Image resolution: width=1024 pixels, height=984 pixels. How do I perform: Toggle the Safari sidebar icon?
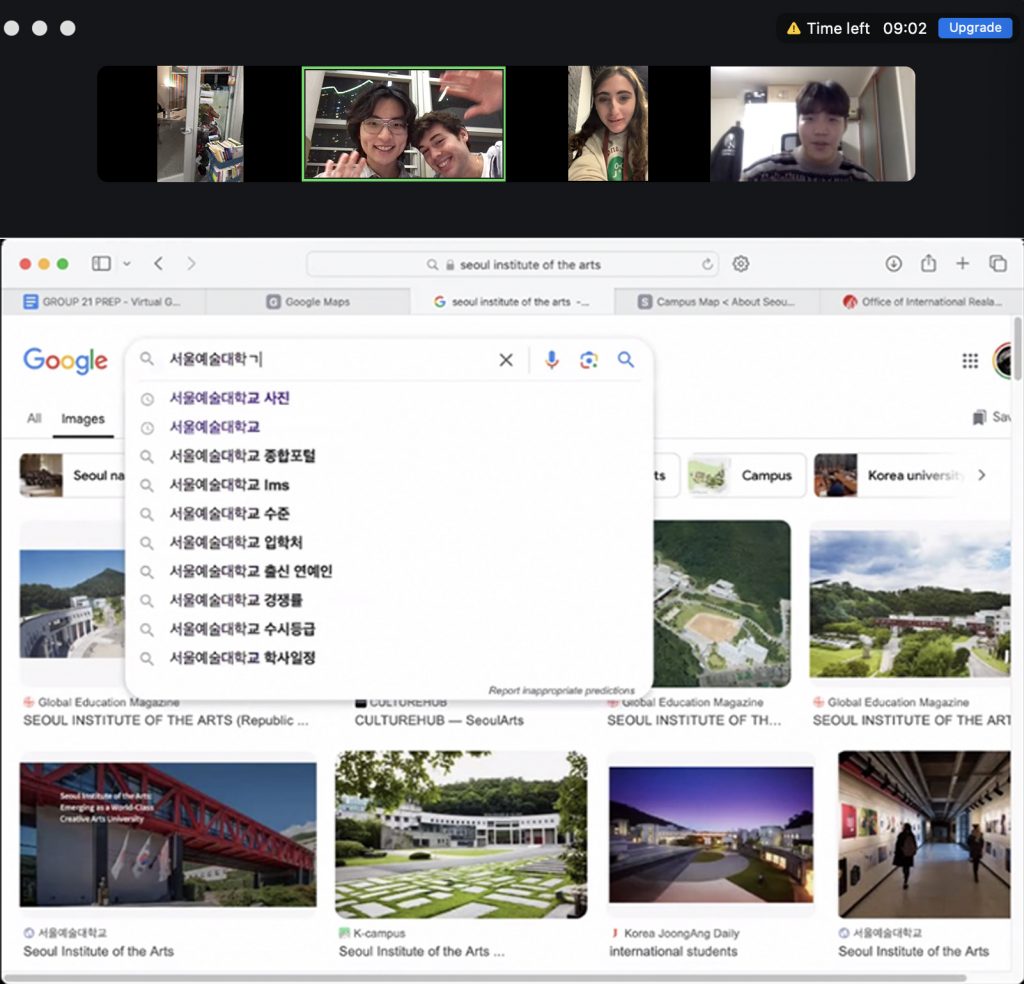[101, 263]
